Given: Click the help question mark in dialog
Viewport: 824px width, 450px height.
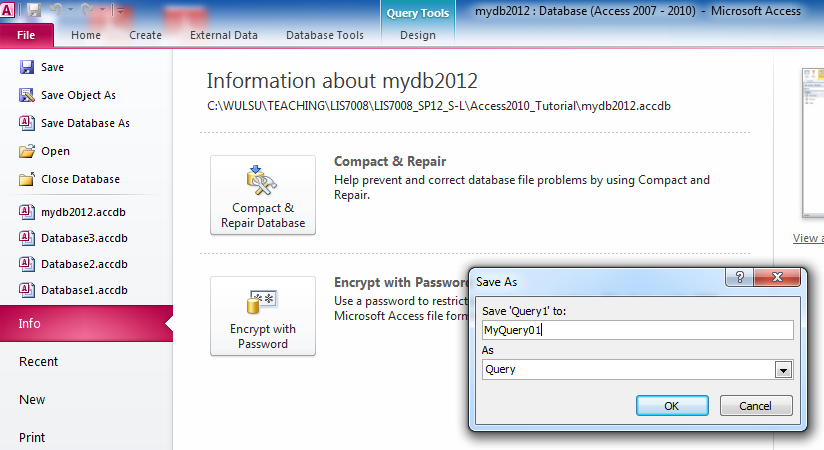Looking at the screenshot, I should (738, 279).
